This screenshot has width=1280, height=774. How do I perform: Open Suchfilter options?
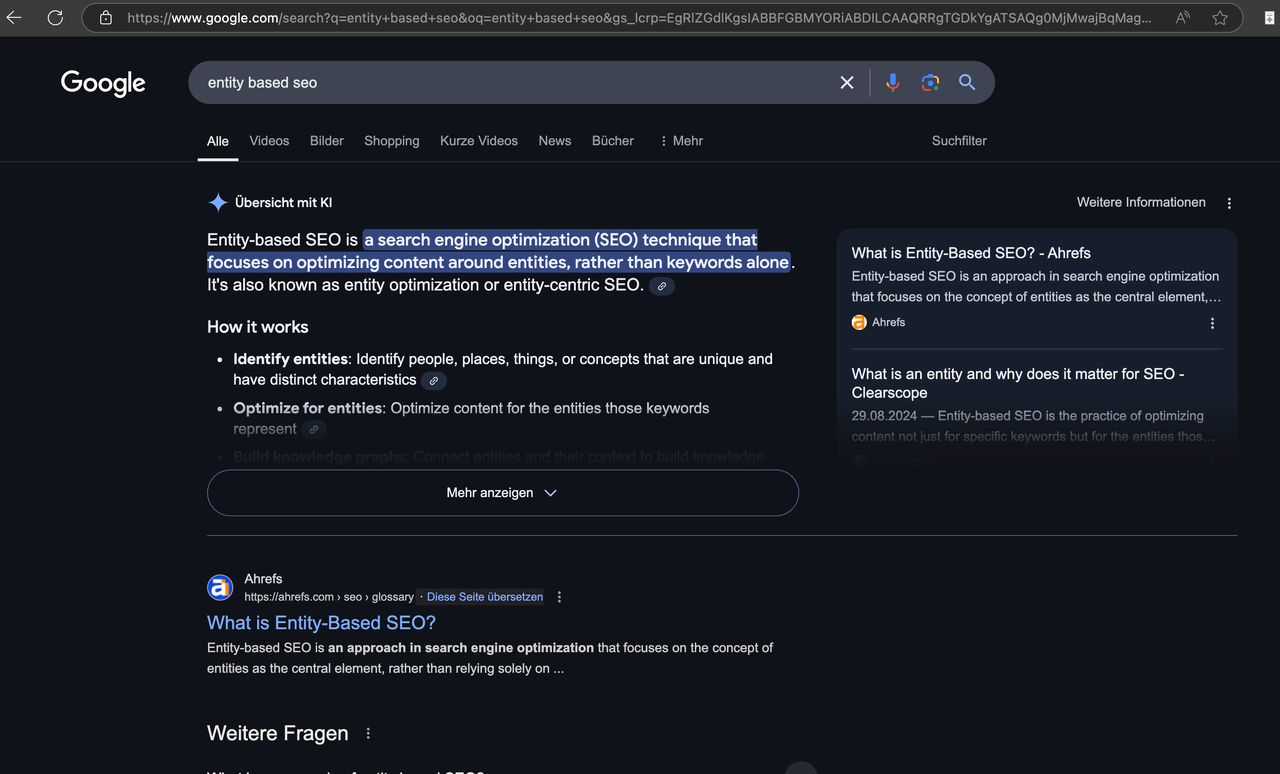pos(959,141)
